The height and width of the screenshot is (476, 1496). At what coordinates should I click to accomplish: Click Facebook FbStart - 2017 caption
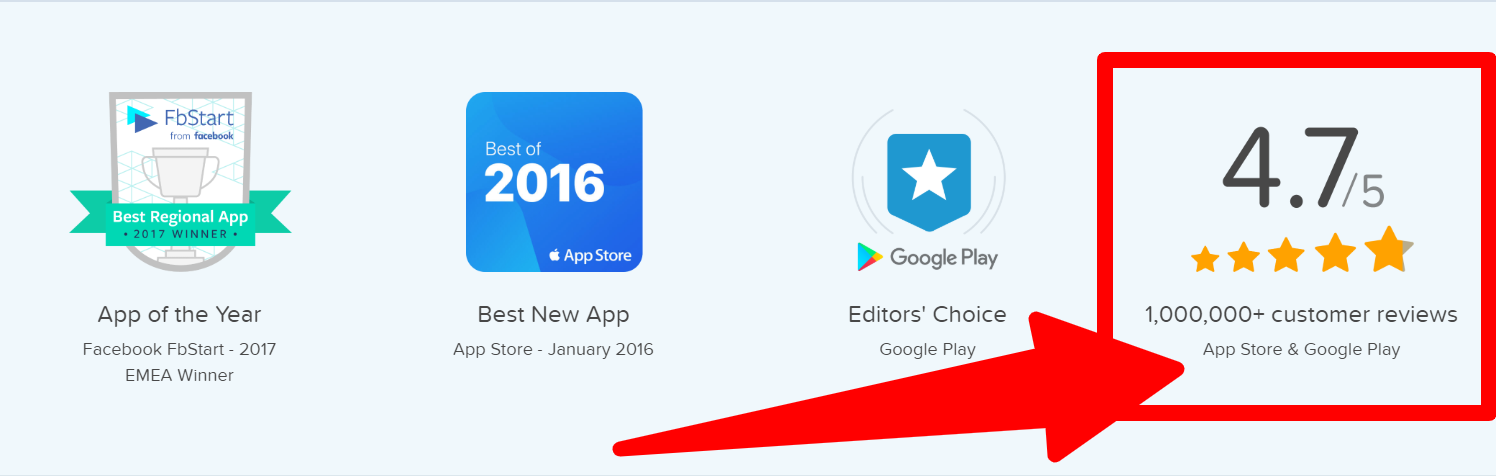point(180,349)
